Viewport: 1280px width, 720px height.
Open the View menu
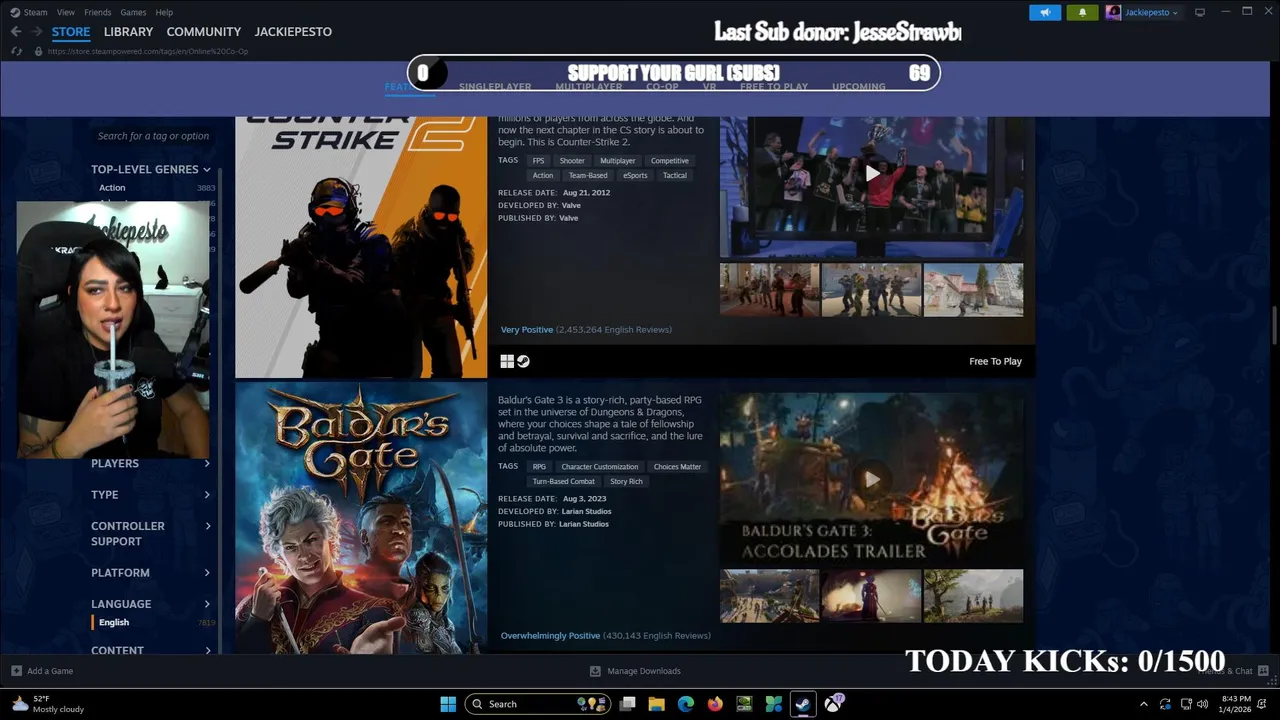[66, 12]
